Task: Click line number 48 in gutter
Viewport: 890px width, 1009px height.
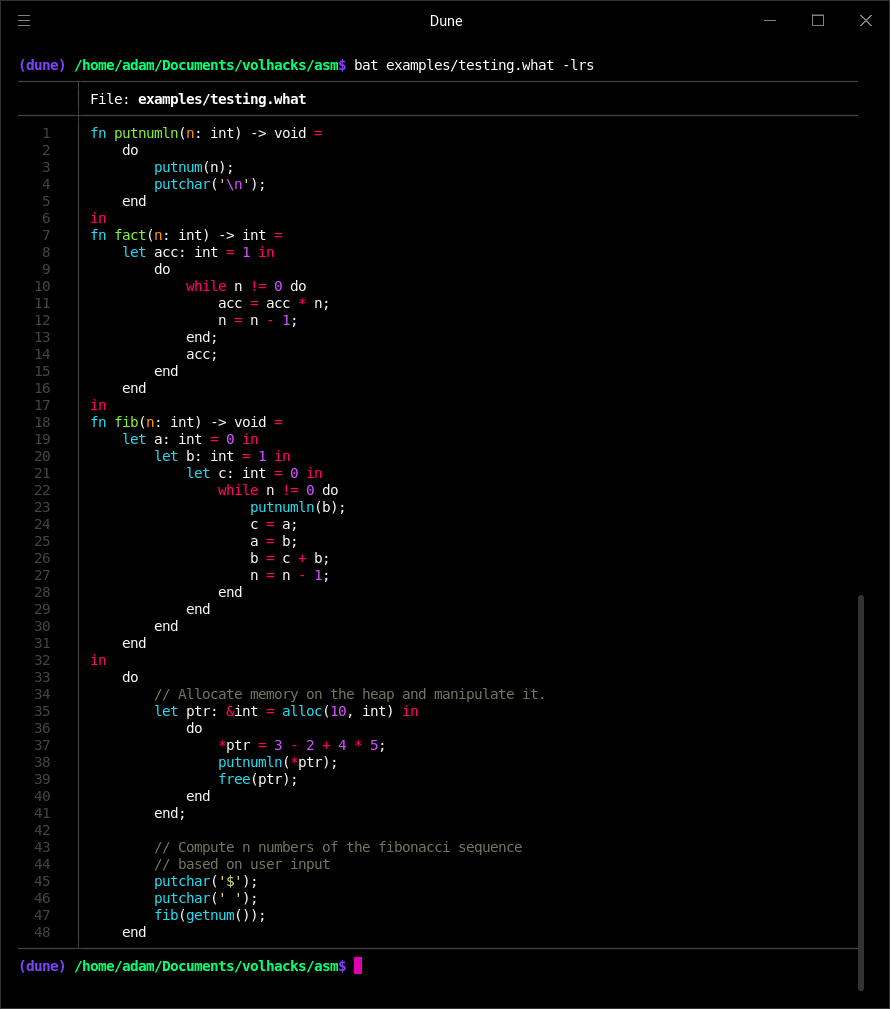Action: (x=42, y=932)
